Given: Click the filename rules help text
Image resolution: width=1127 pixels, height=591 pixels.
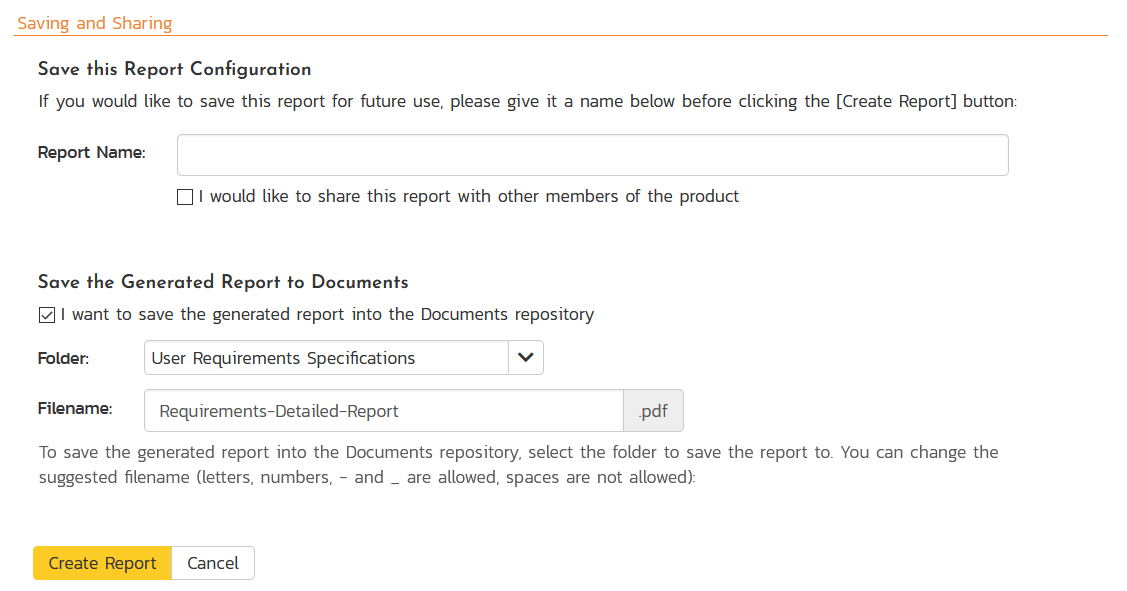Looking at the screenshot, I should (518, 465).
